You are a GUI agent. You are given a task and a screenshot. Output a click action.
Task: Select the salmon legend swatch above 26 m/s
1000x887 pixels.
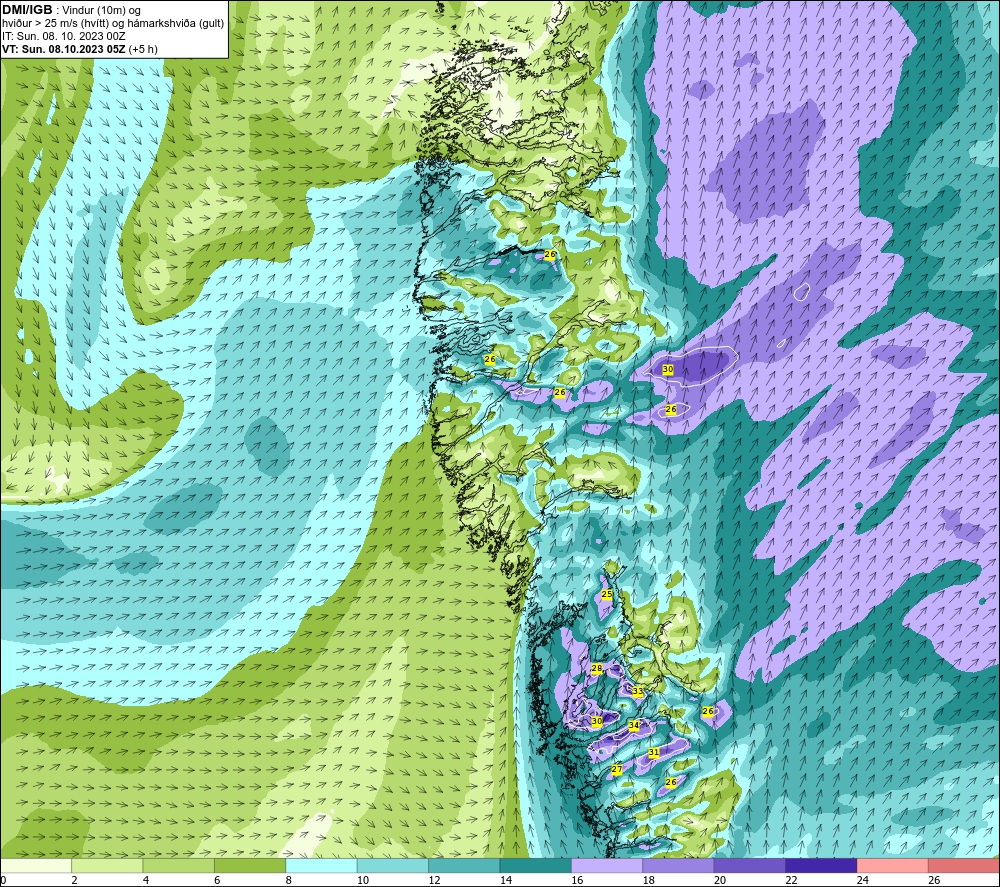[964, 866]
